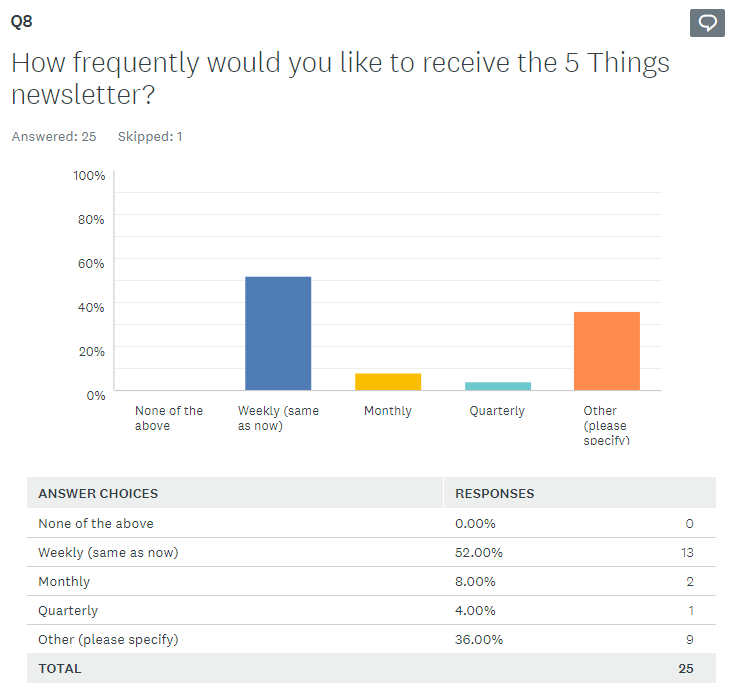The height and width of the screenshot is (692, 734).
Task: Click the 36.00% response value
Action: click(x=479, y=639)
